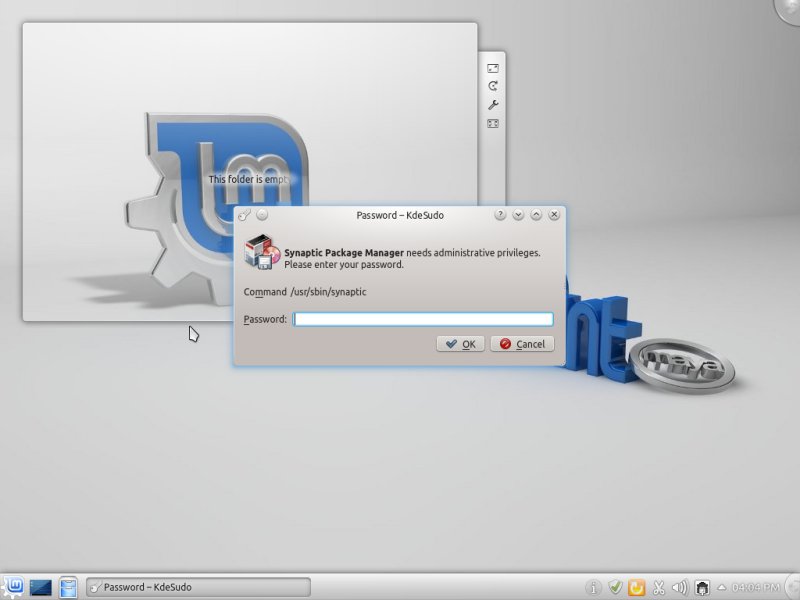Close the KdeSudo password dialog
Image resolution: width=800 pixels, height=600 pixels.
(554, 215)
